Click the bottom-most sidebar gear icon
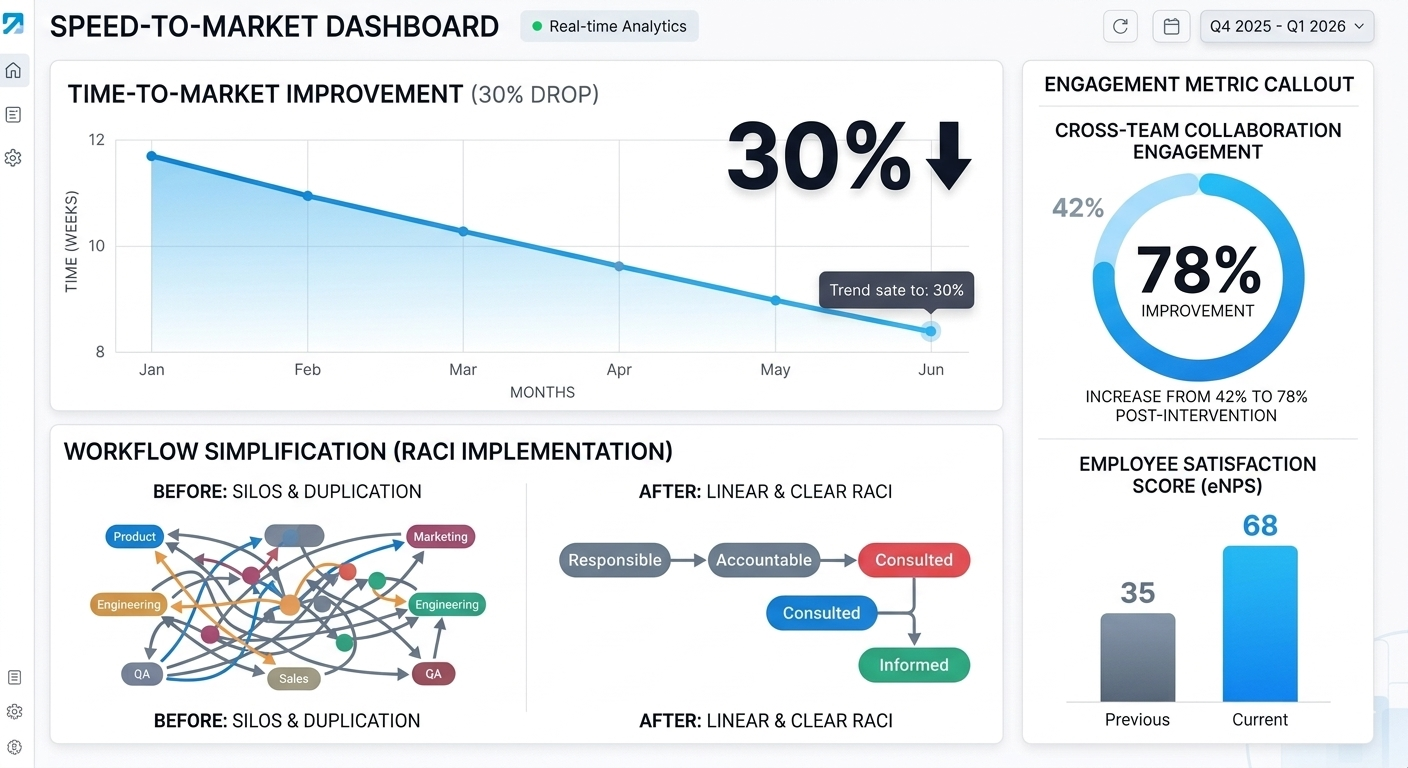This screenshot has height=768, width=1408. (14, 747)
